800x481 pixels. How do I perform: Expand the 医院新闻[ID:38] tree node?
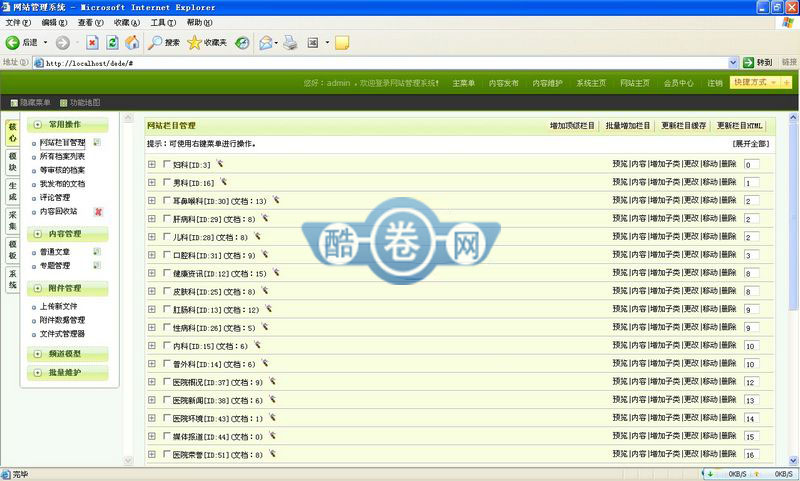tap(152, 400)
